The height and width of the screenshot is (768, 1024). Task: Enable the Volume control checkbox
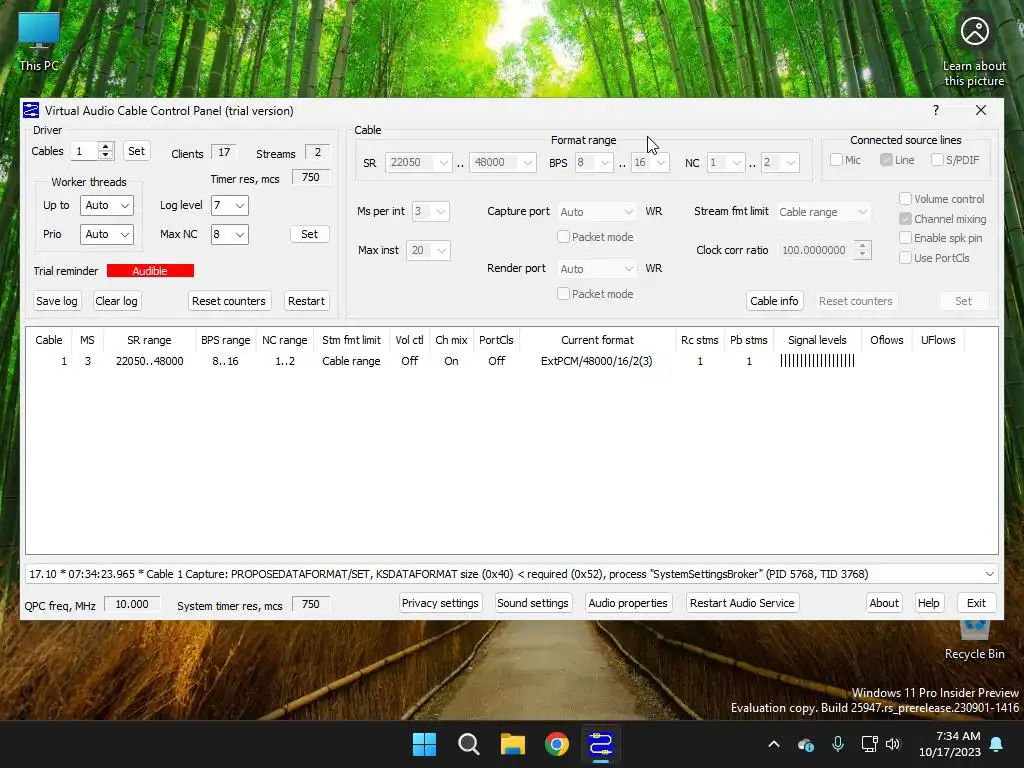tap(905, 199)
